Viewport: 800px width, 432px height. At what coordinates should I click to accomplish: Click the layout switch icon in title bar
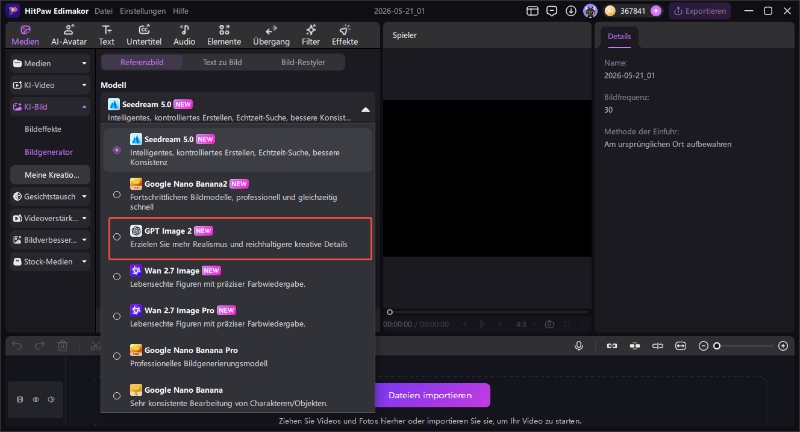click(x=532, y=11)
